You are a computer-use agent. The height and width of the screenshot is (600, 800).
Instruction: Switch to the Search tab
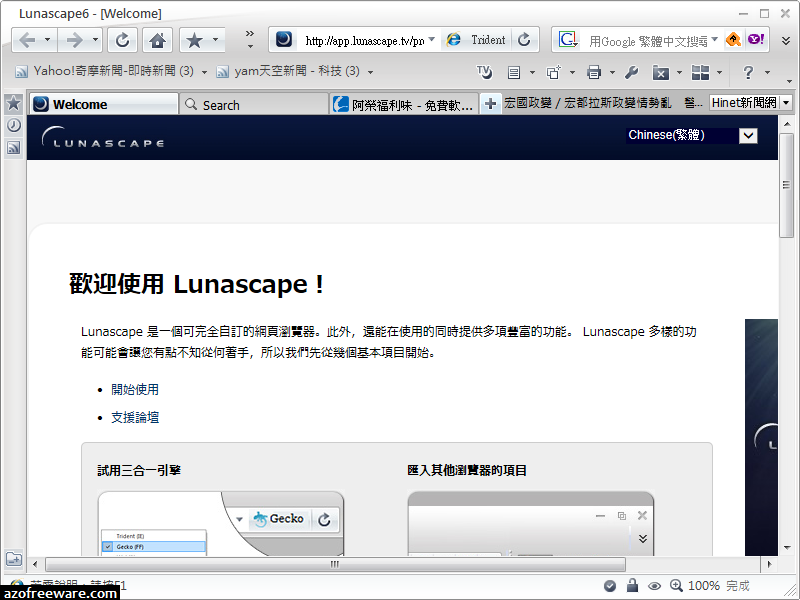[x=254, y=105]
